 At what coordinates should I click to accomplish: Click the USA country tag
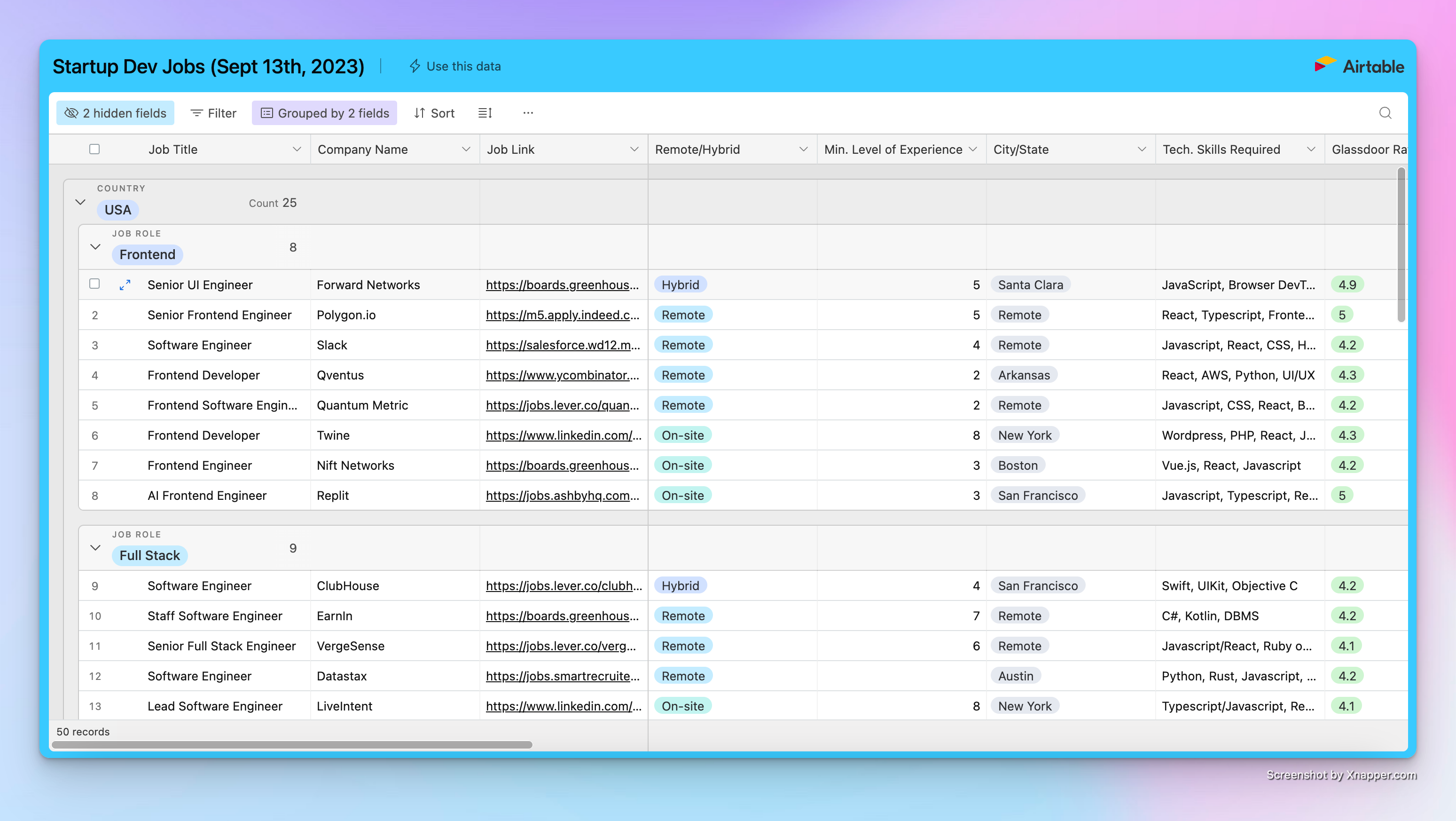pyautogui.click(x=117, y=210)
